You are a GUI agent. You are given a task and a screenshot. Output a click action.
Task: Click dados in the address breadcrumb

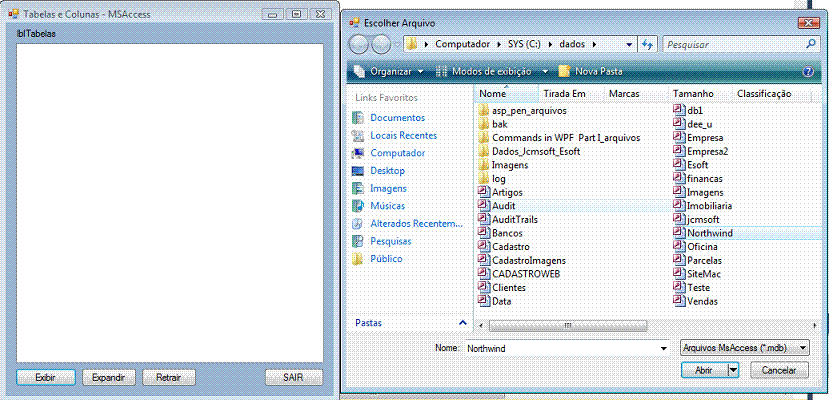pyautogui.click(x=572, y=44)
